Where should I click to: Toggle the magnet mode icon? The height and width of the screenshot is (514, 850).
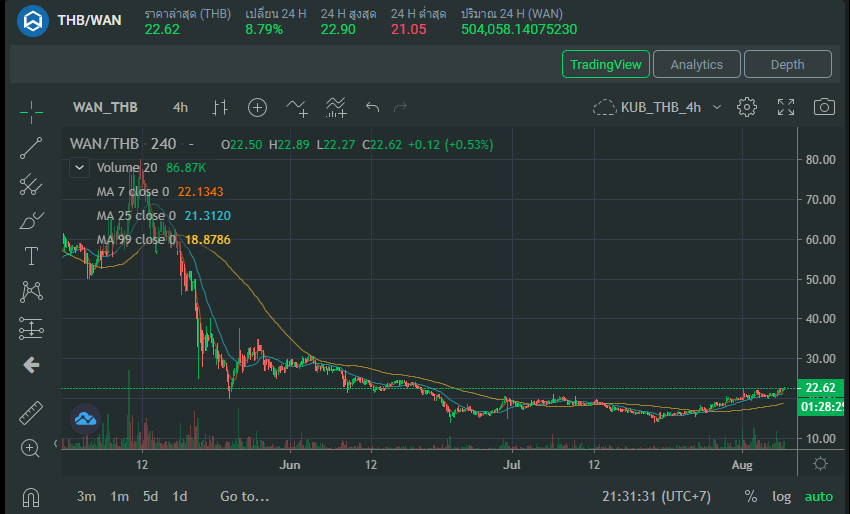pos(31,497)
